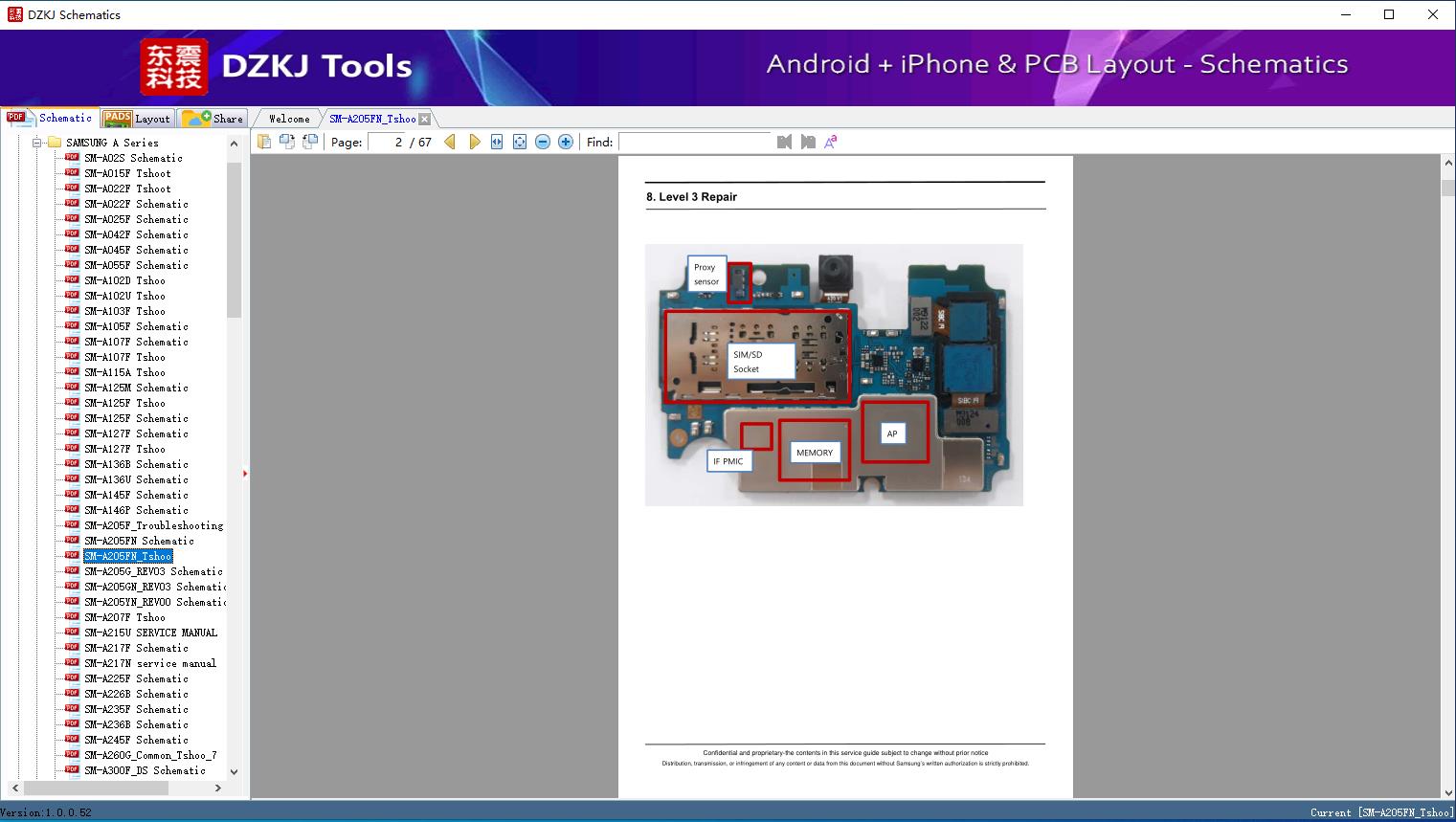The width and height of the screenshot is (1456, 822).
Task: Open SM-A045F Schematic file
Action: tap(136, 250)
